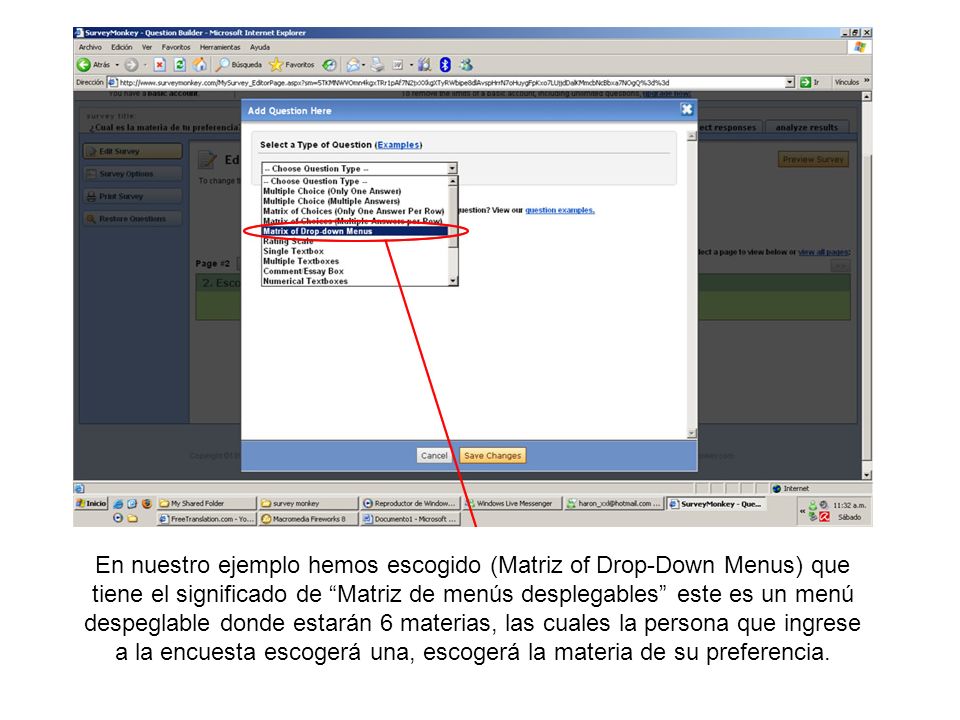Click the icon left of Bluetooth
This screenshot has height=720, width=960.
pyautogui.click(x=425, y=64)
